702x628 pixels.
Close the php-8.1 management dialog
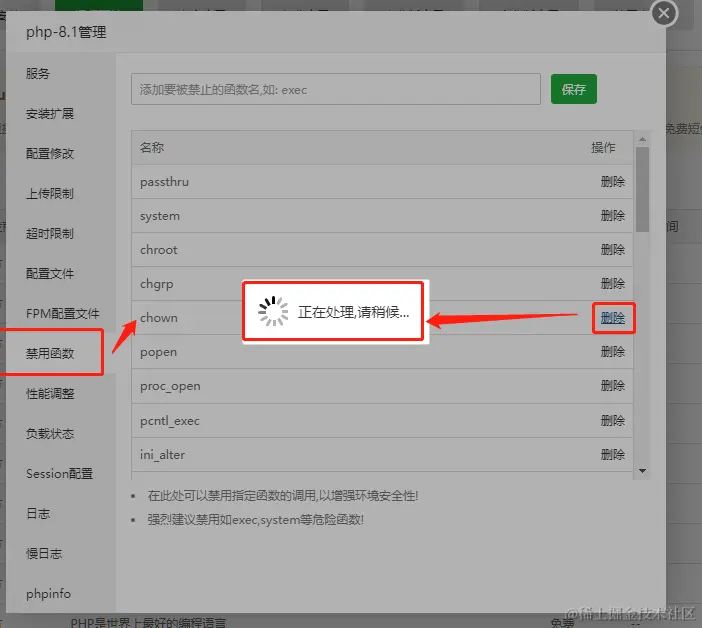[664, 13]
